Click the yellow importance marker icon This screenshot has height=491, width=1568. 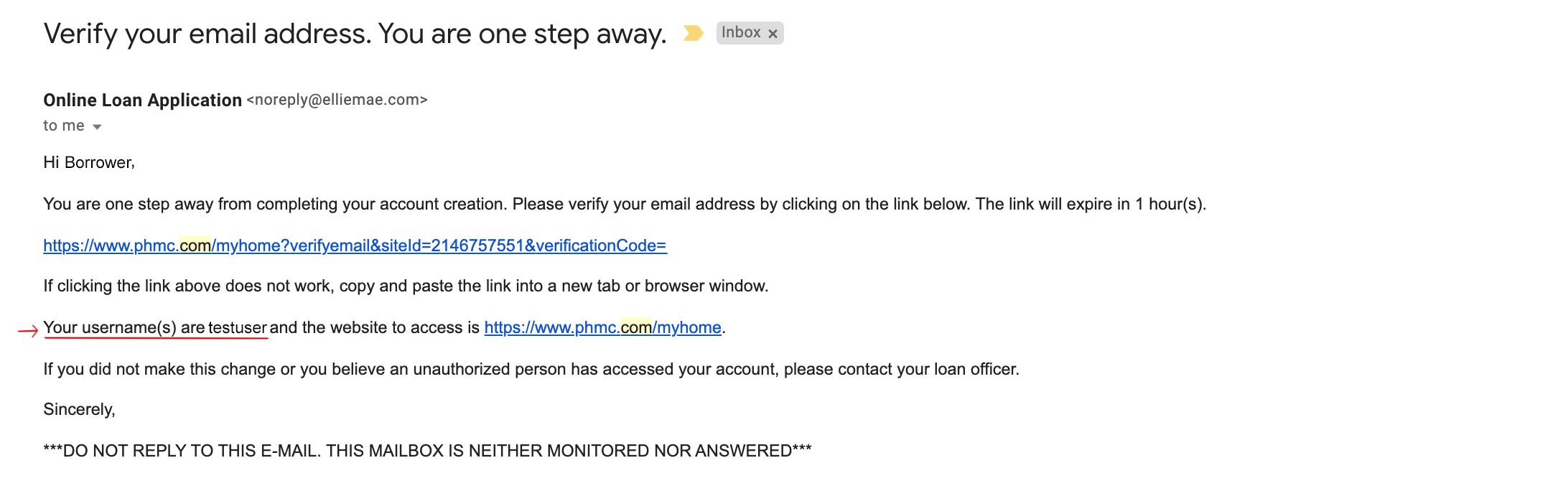[693, 33]
